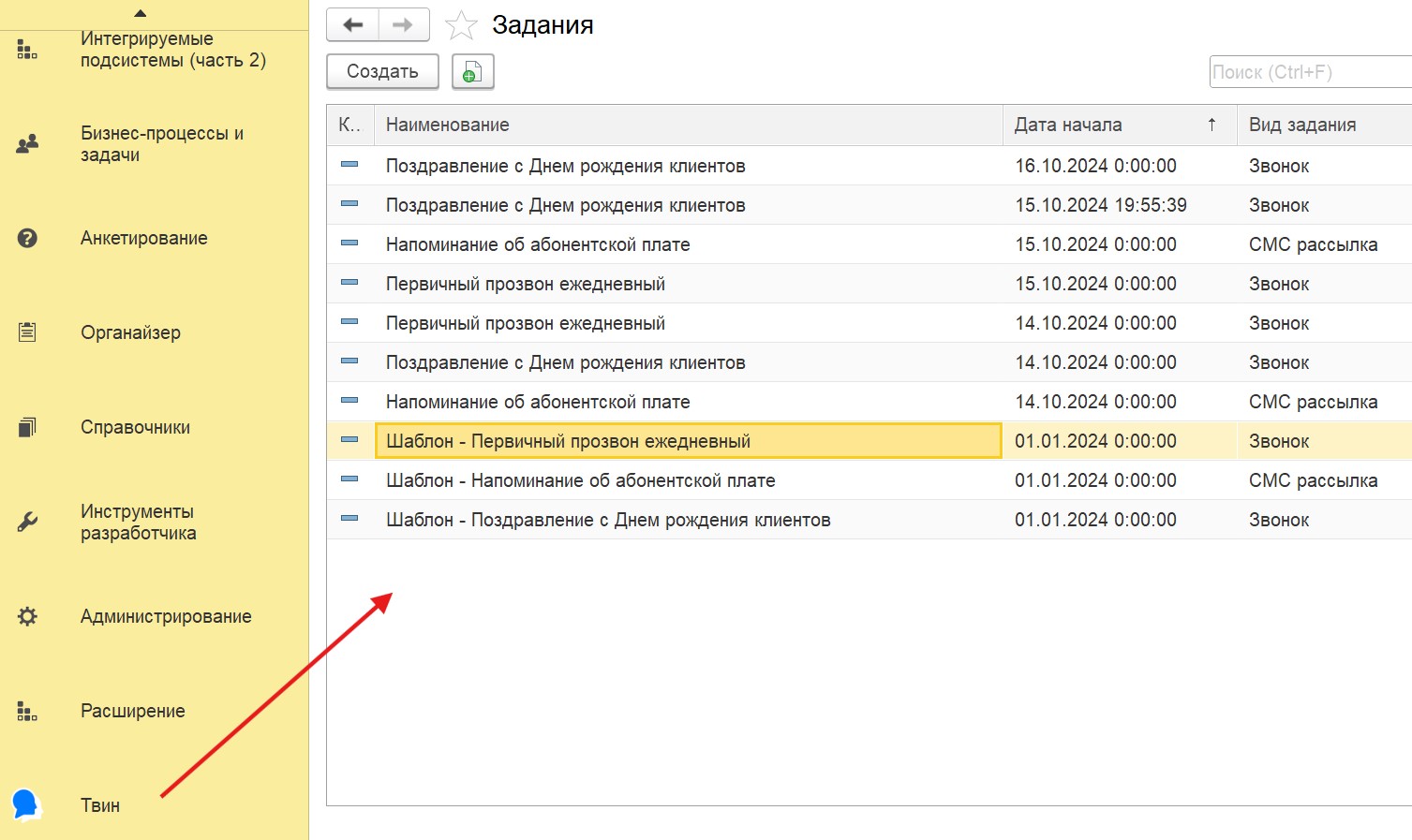Viewport: 1412px width, 840px height.
Task: Sort by the Вид задания column header
Action: coord(1325,125)
